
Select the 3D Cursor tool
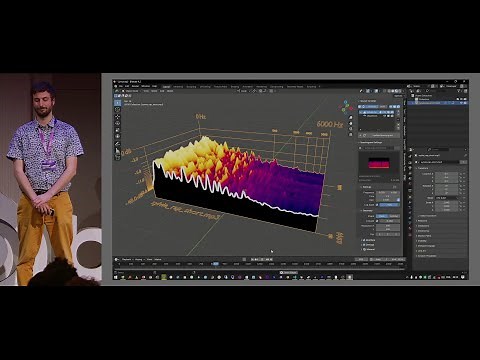click(118, 109)
